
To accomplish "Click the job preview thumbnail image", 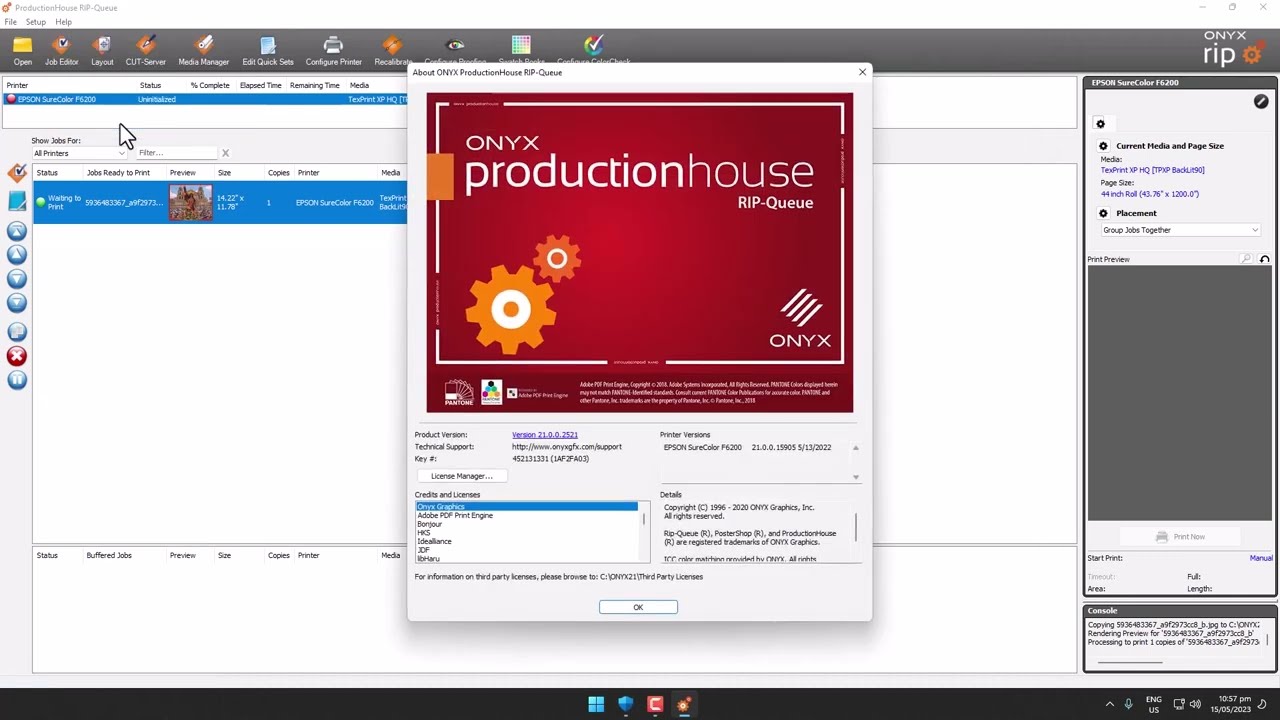I will click(x=190, y=202).
